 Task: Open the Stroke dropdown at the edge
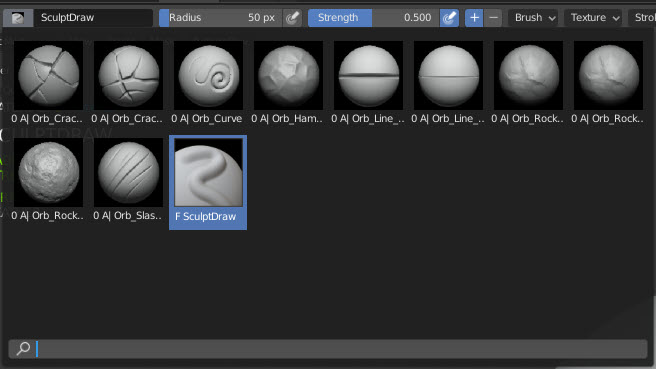click(x=642, y=18)
